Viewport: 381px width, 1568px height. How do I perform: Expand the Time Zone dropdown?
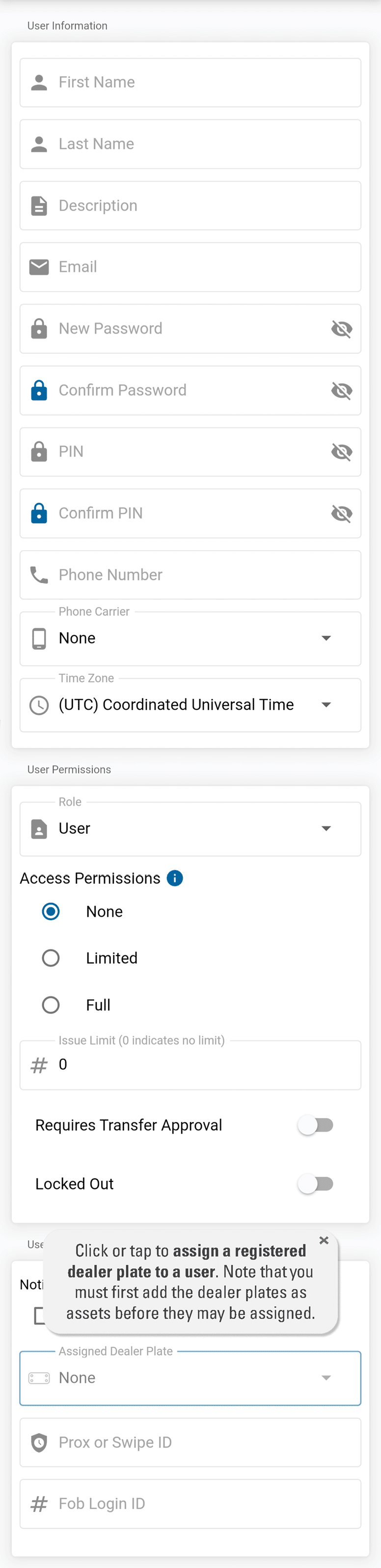[326, 705]
